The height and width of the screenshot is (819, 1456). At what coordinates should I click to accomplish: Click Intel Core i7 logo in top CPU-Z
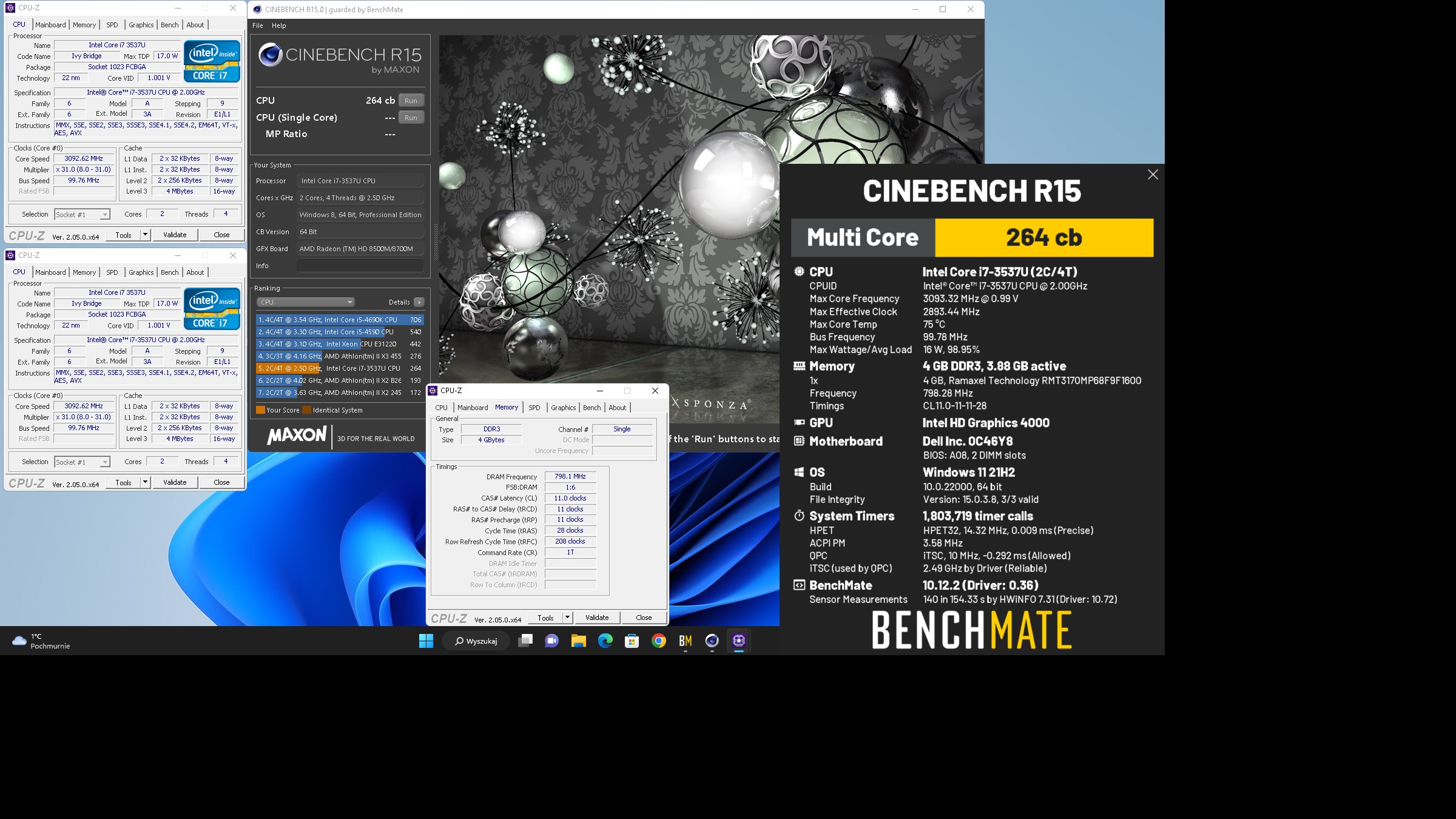(x=212, y=61)
